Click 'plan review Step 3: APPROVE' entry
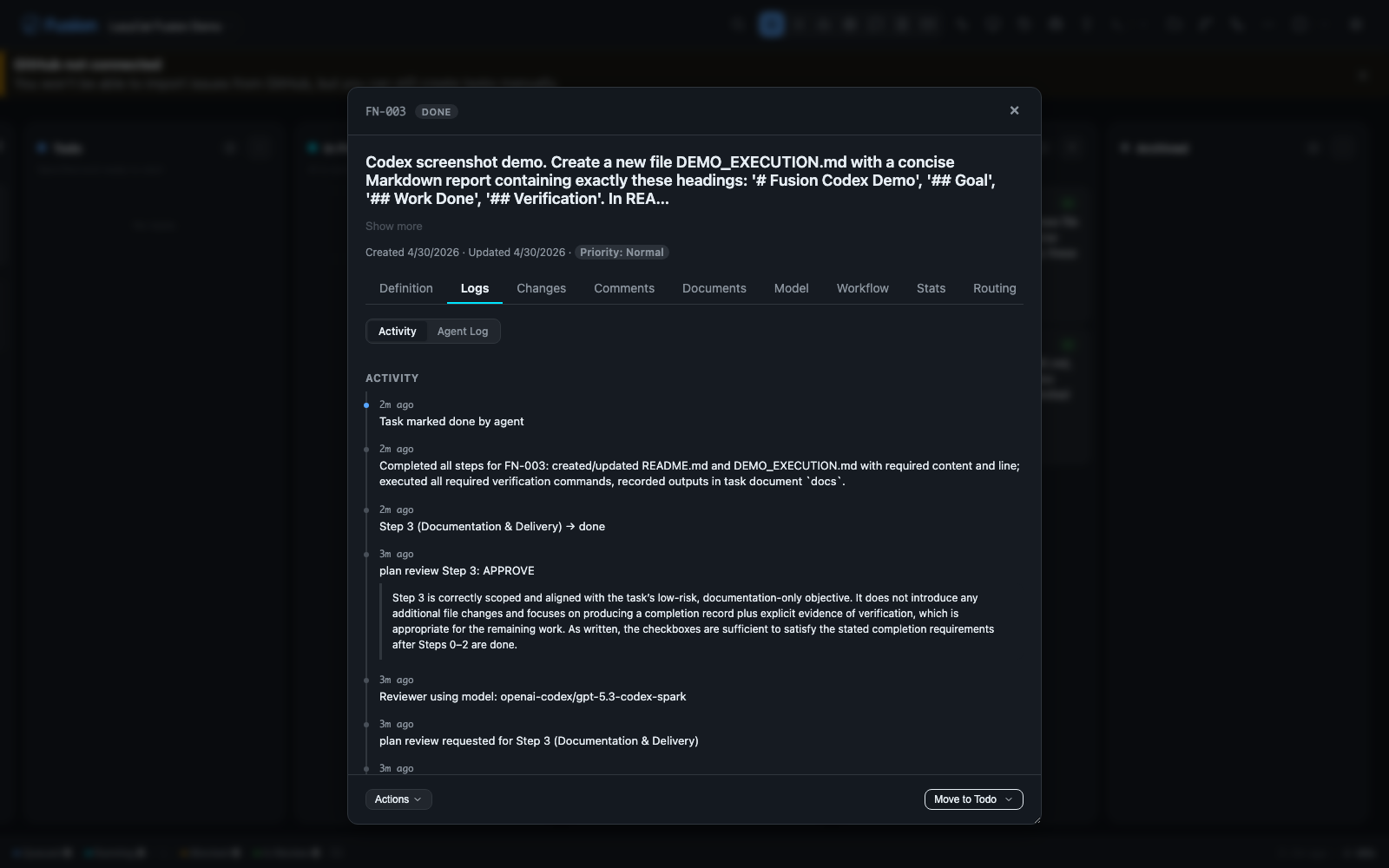Image resolution: width=1389 pixels, height=868 pixels. (x=457, y=570)
